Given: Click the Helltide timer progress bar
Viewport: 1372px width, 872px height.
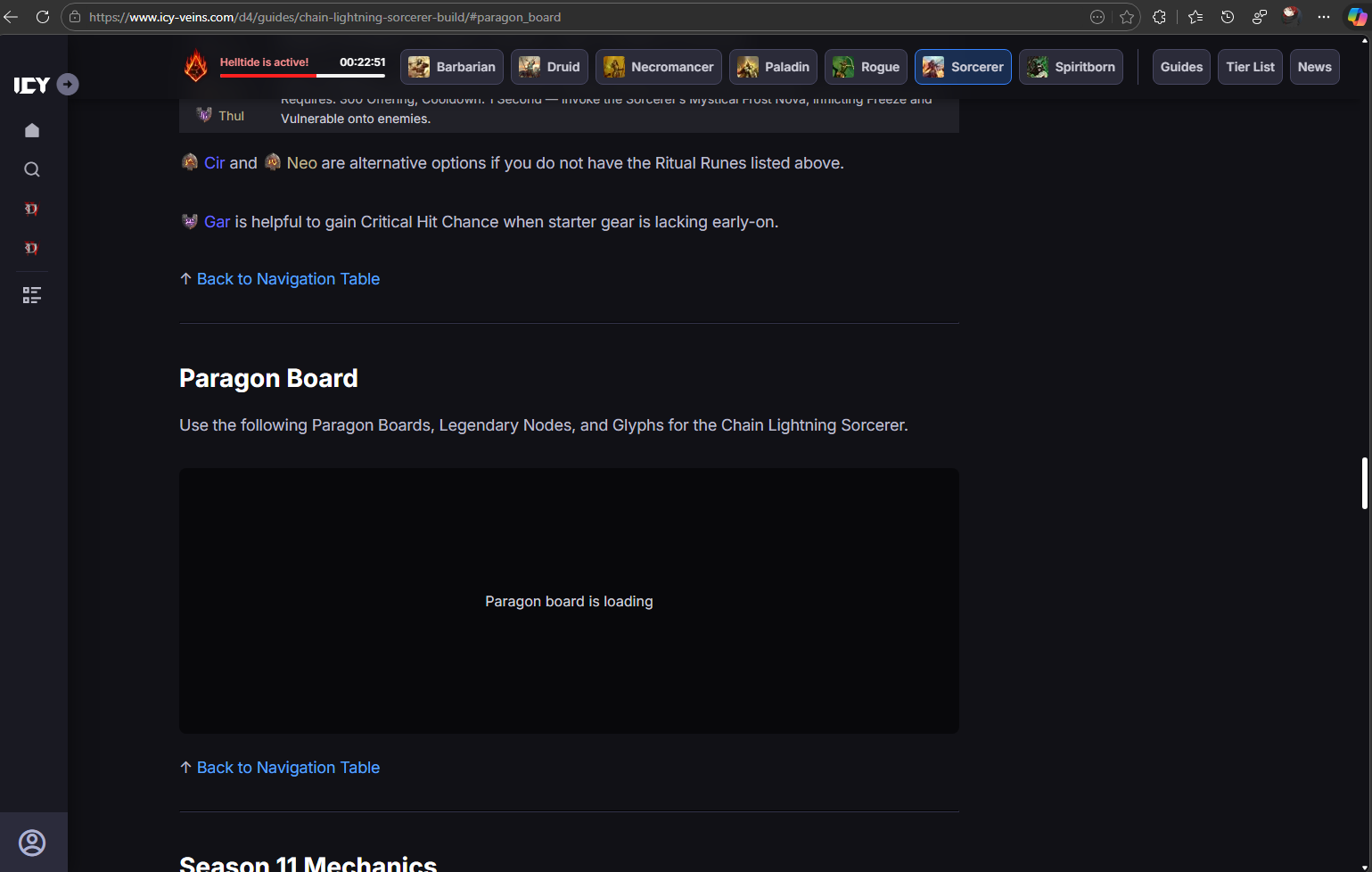Looking at the screenshot, I should [x=302, y=76].
